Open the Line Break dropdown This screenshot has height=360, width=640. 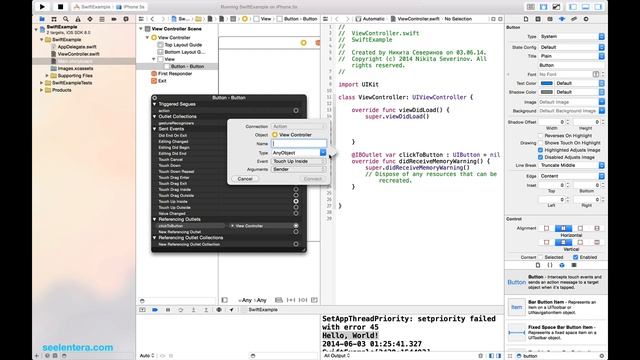(x=572, y=165)
